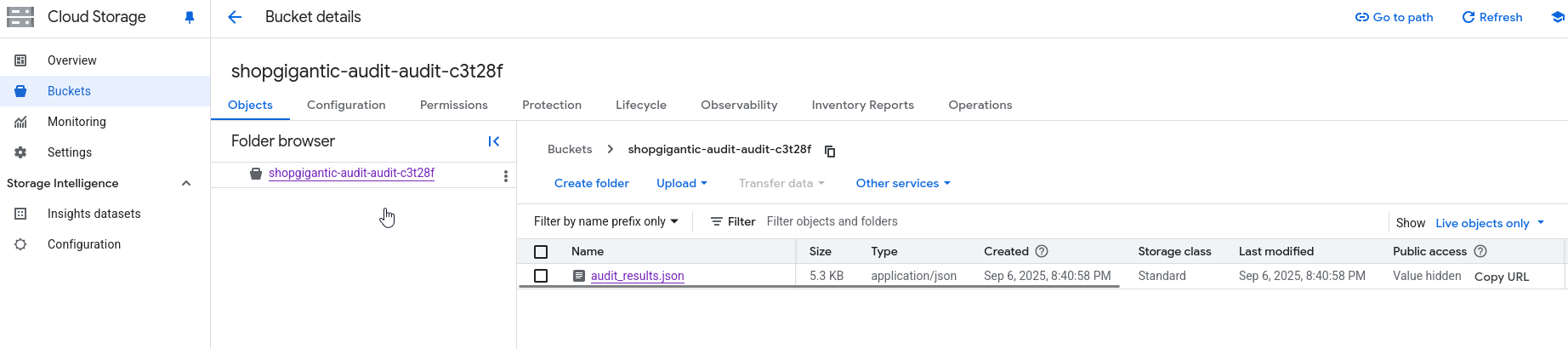Go back using the left arrow icon
This screenshot has width=1568, height=349.
click(x=235, y=17)
